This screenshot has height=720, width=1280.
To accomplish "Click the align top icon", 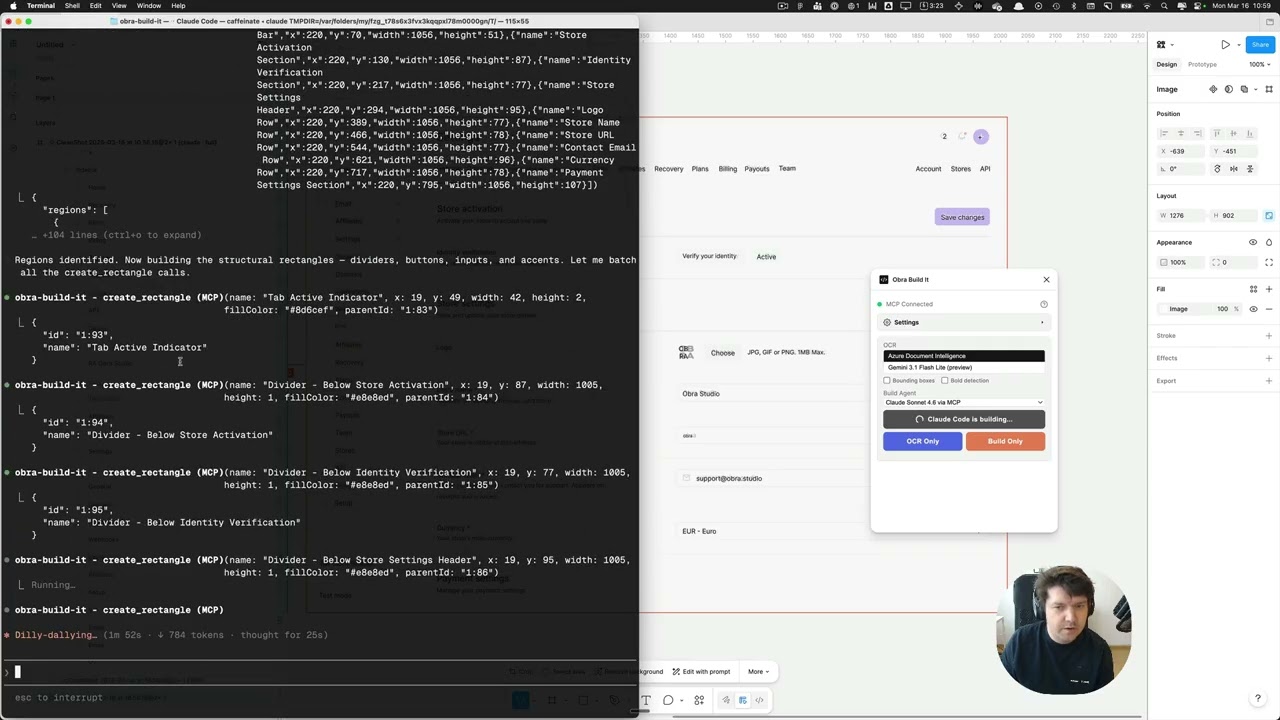I will pyautogui.click(x=1217, y=133).
